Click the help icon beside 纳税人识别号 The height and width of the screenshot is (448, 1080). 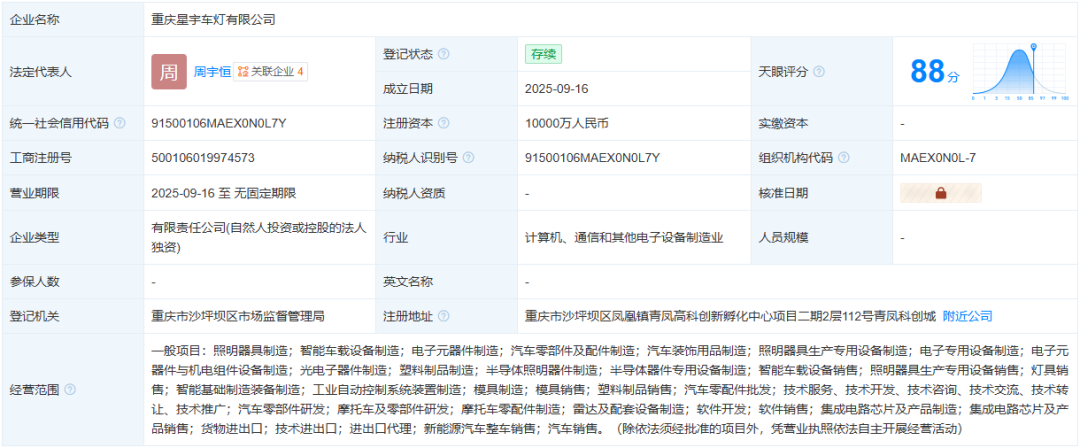(469, 158)
